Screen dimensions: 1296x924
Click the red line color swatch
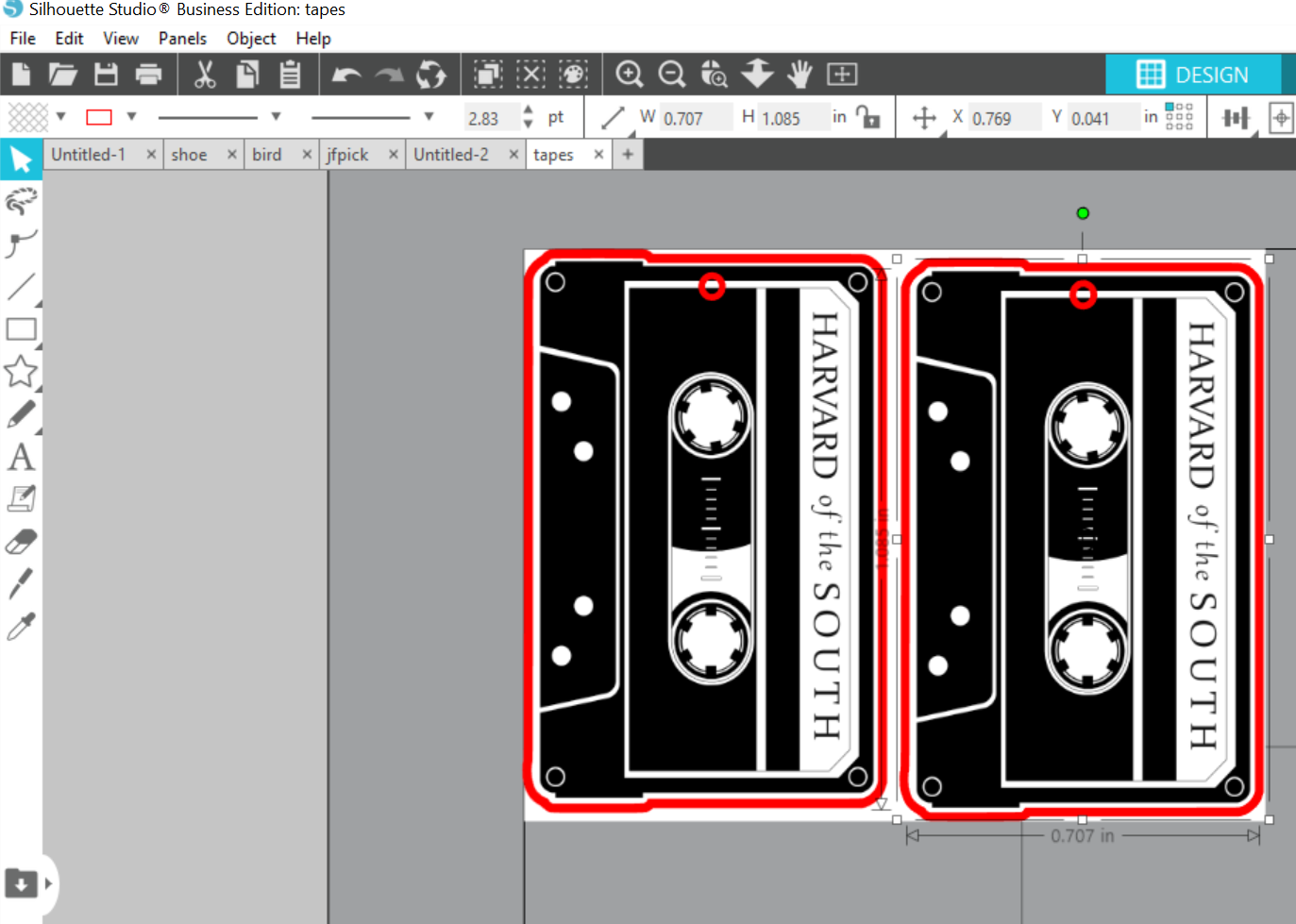pos(99,117)
